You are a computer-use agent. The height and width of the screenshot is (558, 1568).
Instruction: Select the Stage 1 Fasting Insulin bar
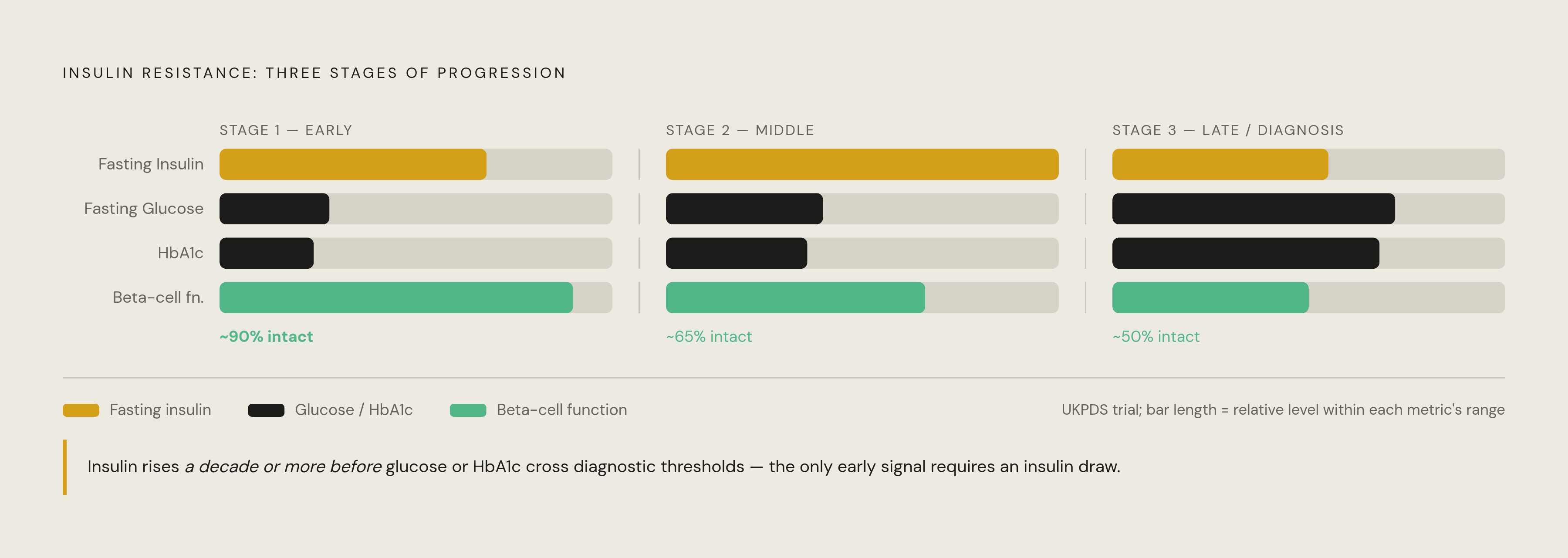tap(353, 164)
